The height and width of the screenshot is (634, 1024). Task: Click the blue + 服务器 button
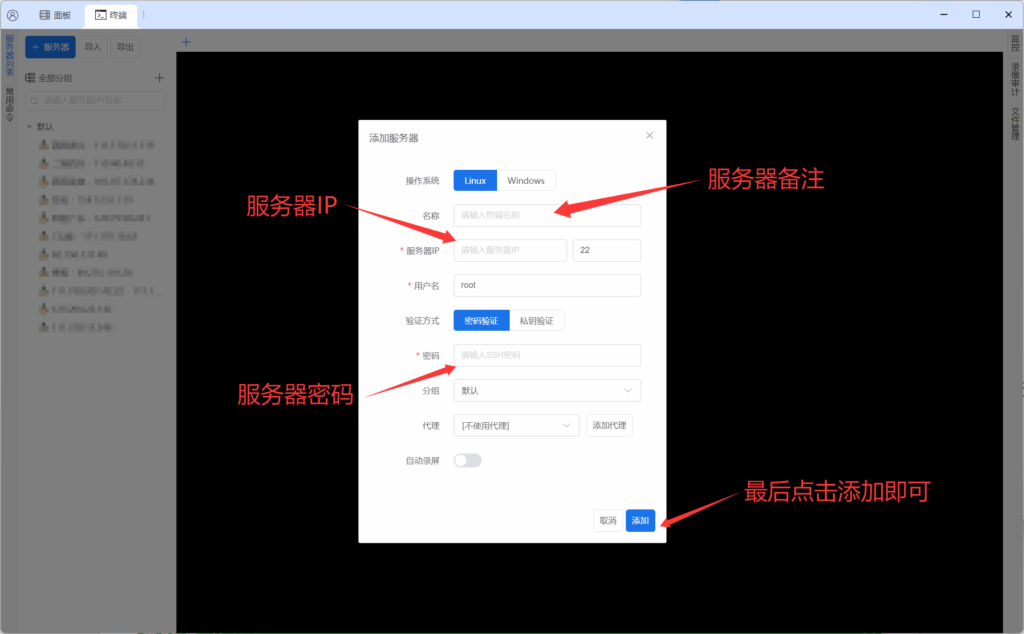tap(50, 47)
